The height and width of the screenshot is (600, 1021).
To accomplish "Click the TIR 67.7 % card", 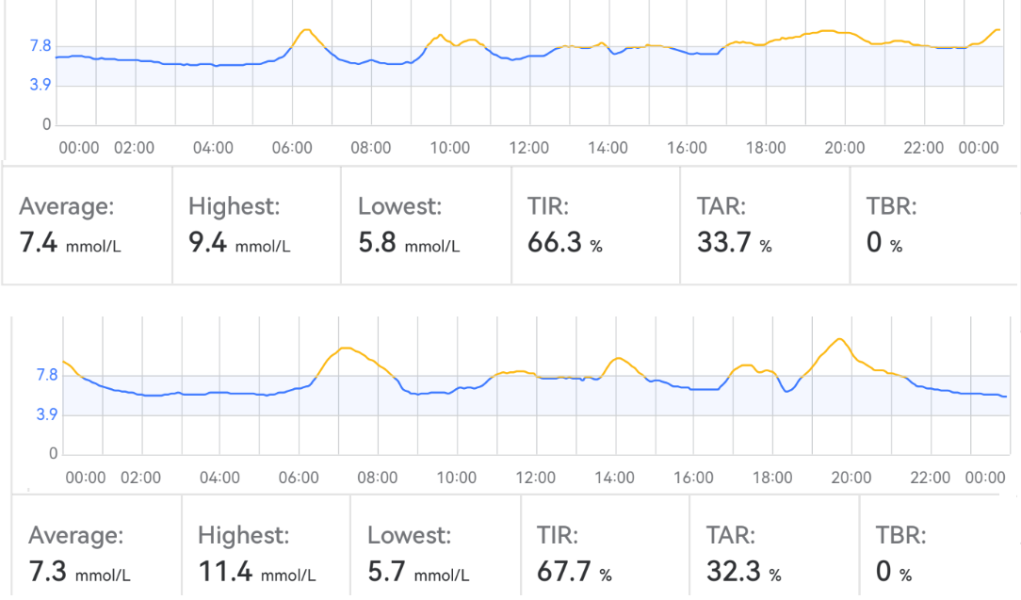I will tap(605, 553).
